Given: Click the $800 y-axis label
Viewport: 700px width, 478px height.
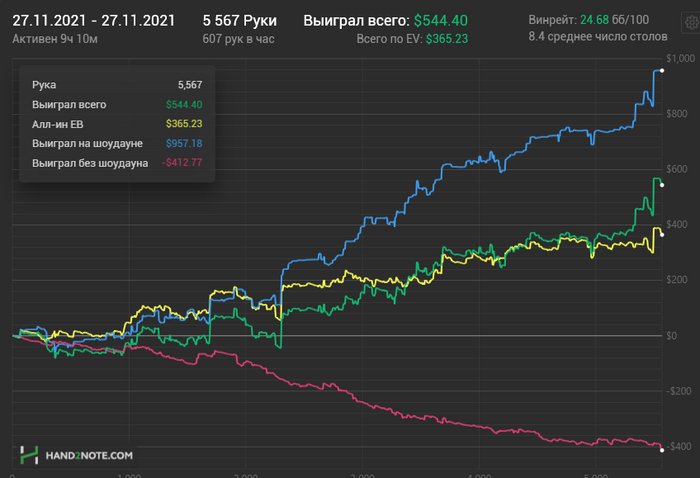Looking at the screenshot, I should 677,114.
